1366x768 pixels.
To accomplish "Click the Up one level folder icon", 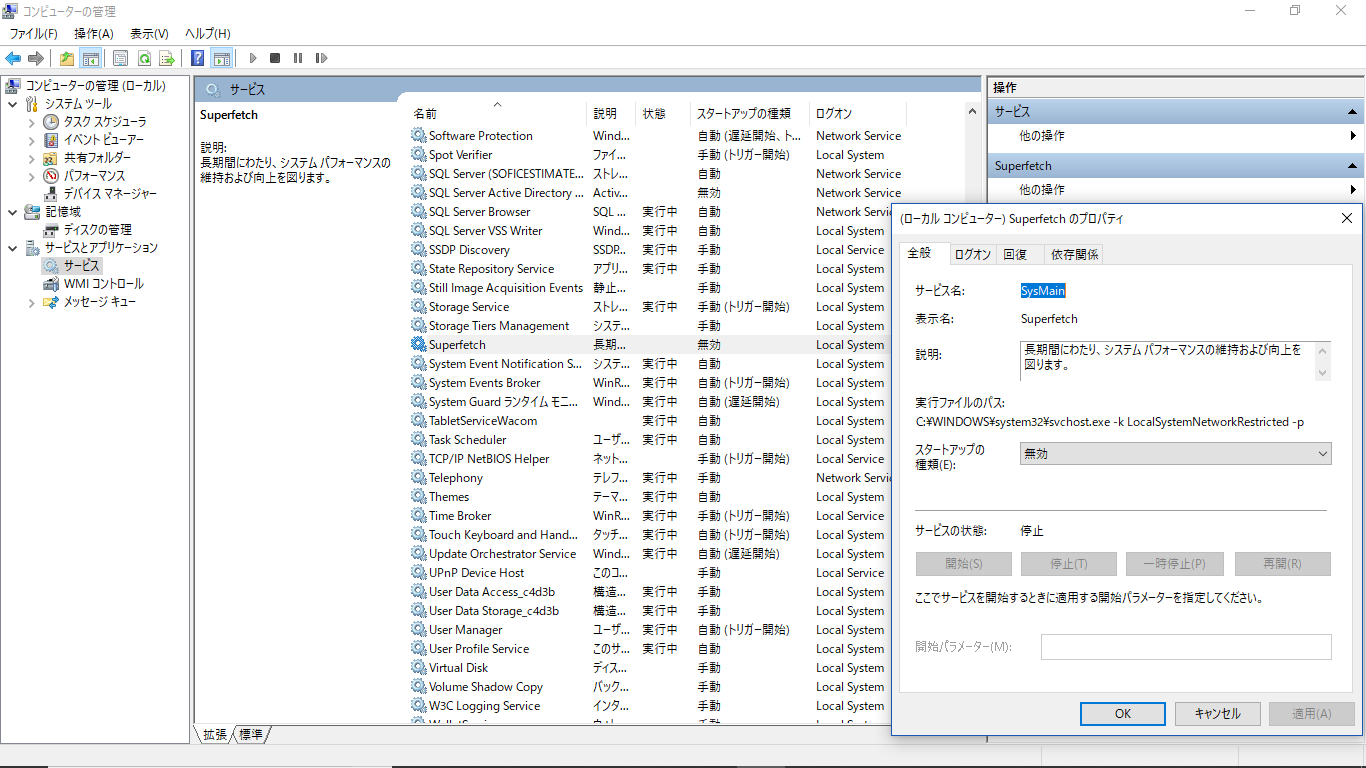I will (x=66, y=58).
